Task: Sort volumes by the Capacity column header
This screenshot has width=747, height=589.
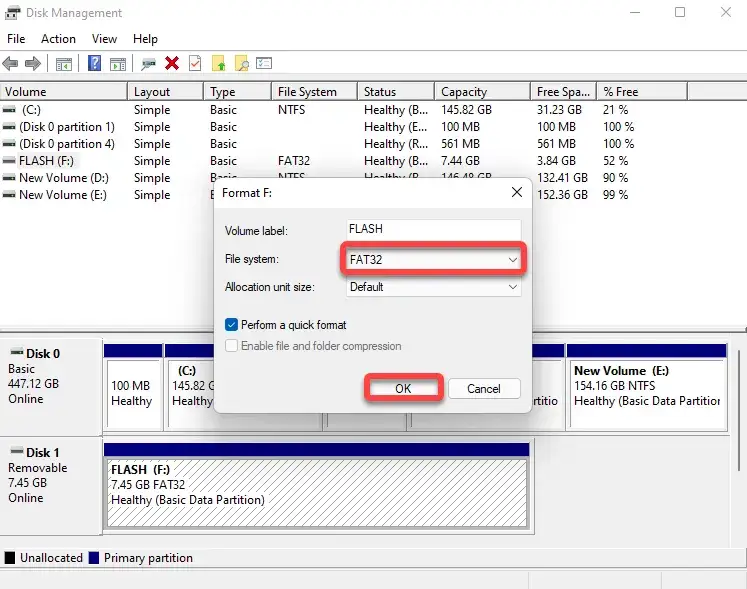Action: tap(464, 92)
